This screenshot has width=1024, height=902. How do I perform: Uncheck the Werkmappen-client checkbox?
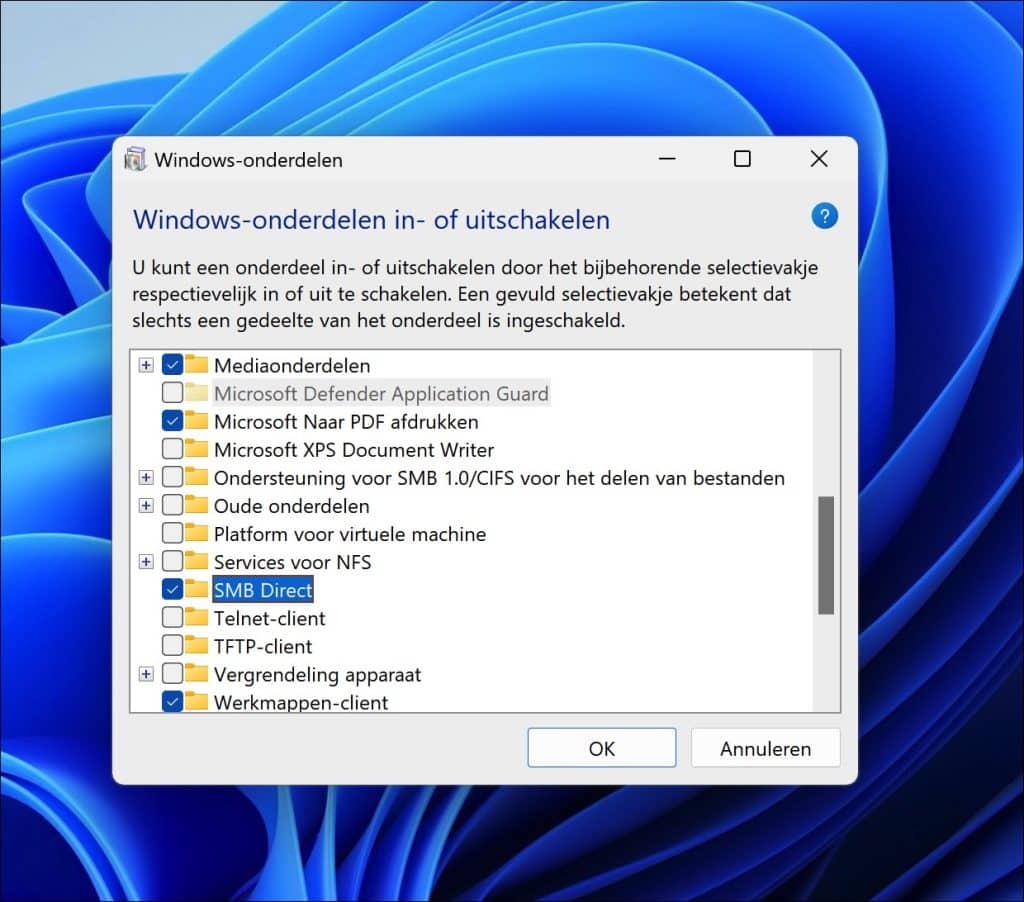pos(172,701)
